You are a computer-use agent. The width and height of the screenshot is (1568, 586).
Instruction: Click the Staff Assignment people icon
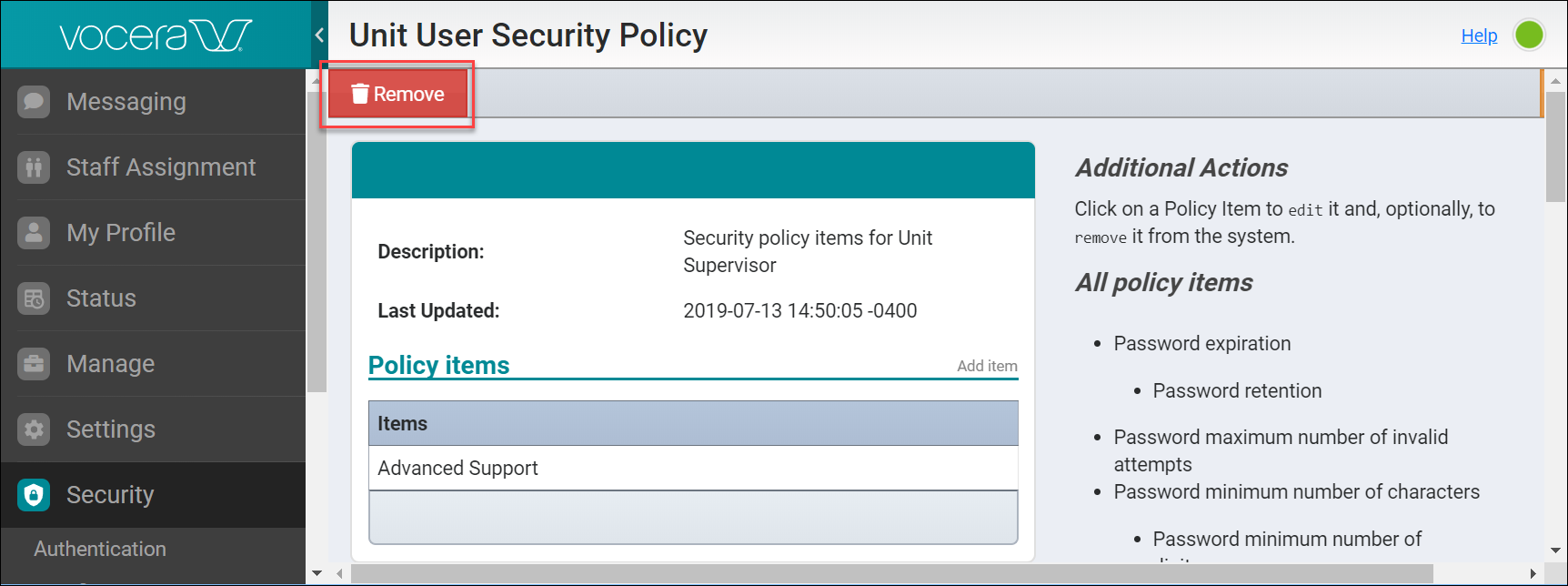click(x=34, y=167)
